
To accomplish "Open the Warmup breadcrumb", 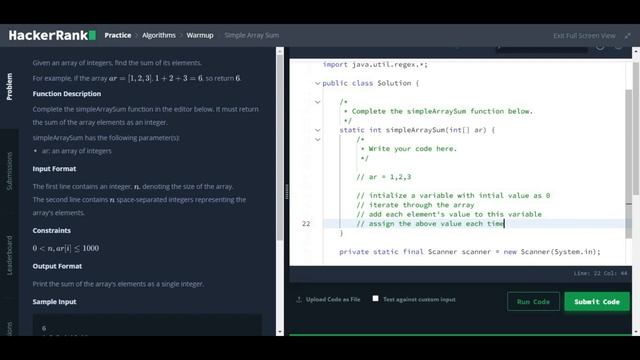I will pyautogui.click(x=200, y=36).
